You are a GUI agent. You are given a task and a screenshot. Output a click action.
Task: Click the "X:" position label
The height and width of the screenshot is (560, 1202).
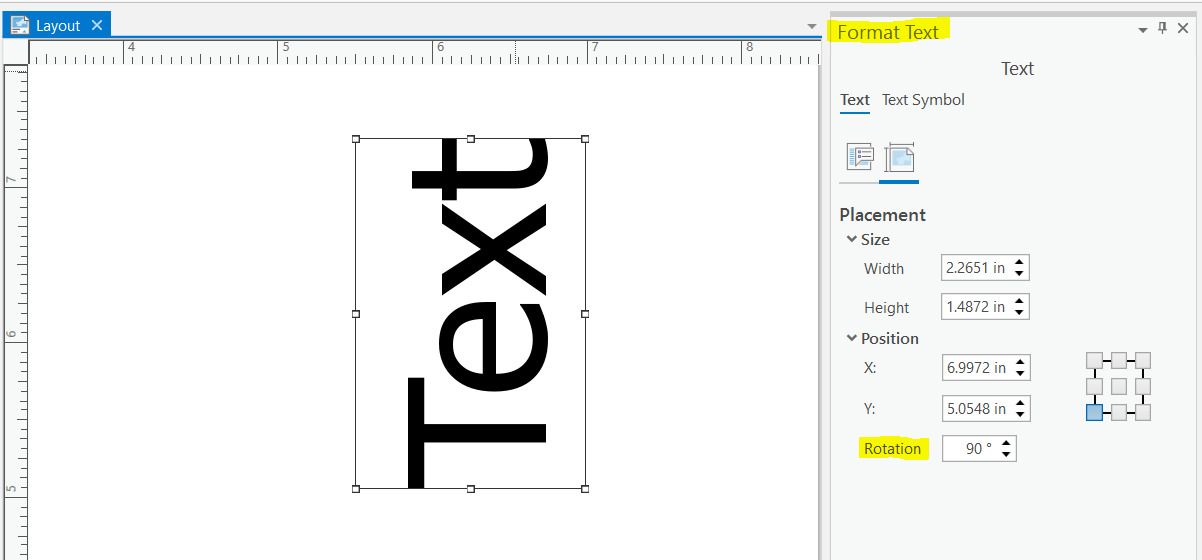[x=870, y=368]
